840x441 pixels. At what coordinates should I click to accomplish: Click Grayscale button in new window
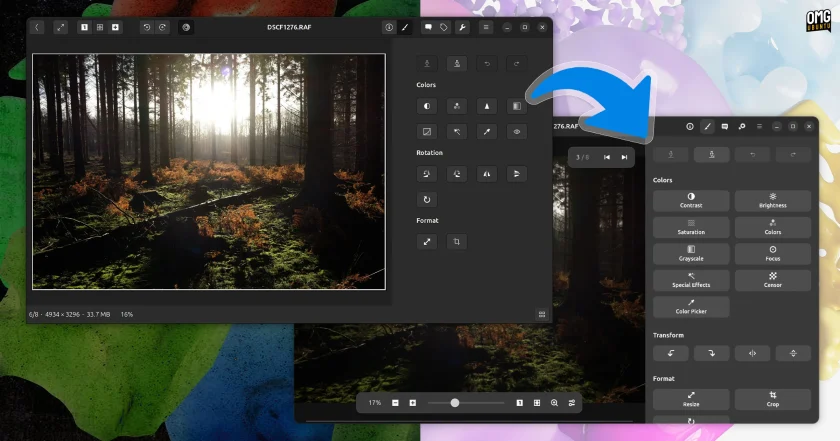(691, 253)
